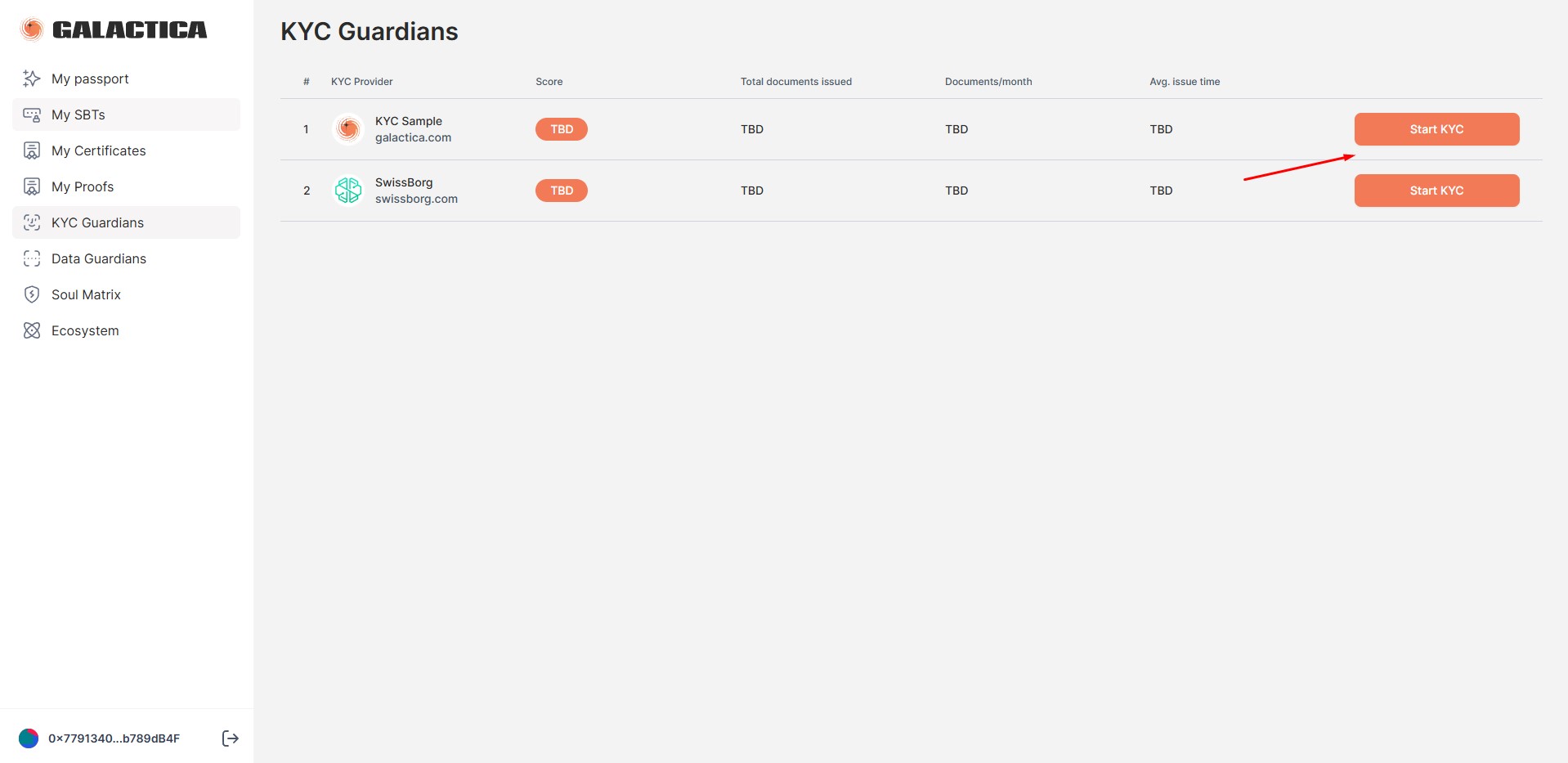The height and width of the screenshot is (763, 1568).
Task: Click the My passport sparkle icon
Action: click(x=32, y=79)
